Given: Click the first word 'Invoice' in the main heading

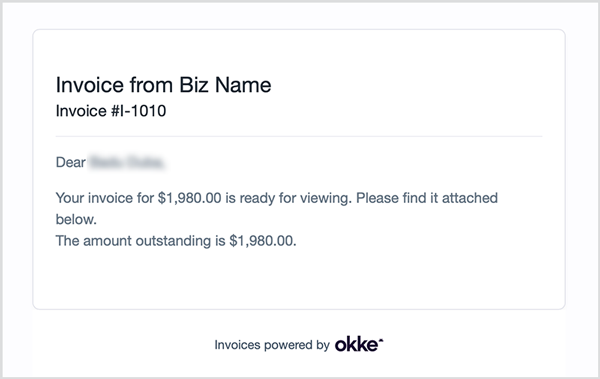Looking at the screenshot, I should (90, 85).
